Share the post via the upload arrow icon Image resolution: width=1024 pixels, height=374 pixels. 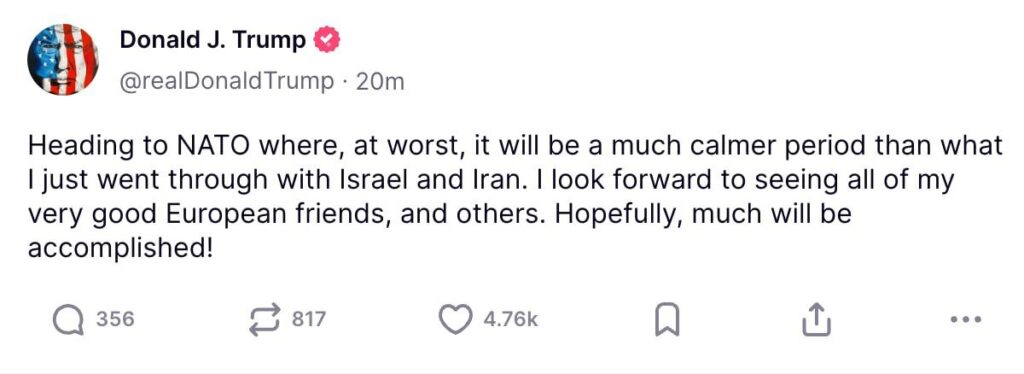point(816,320)
